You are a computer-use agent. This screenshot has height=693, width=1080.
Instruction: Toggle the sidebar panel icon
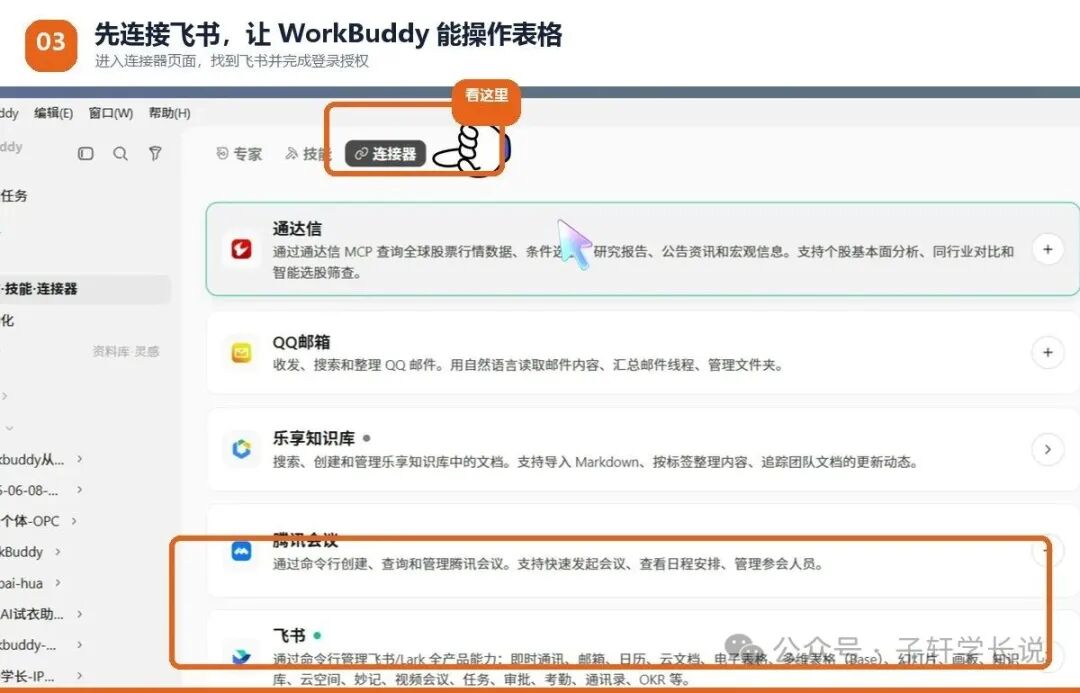[85, 154]
